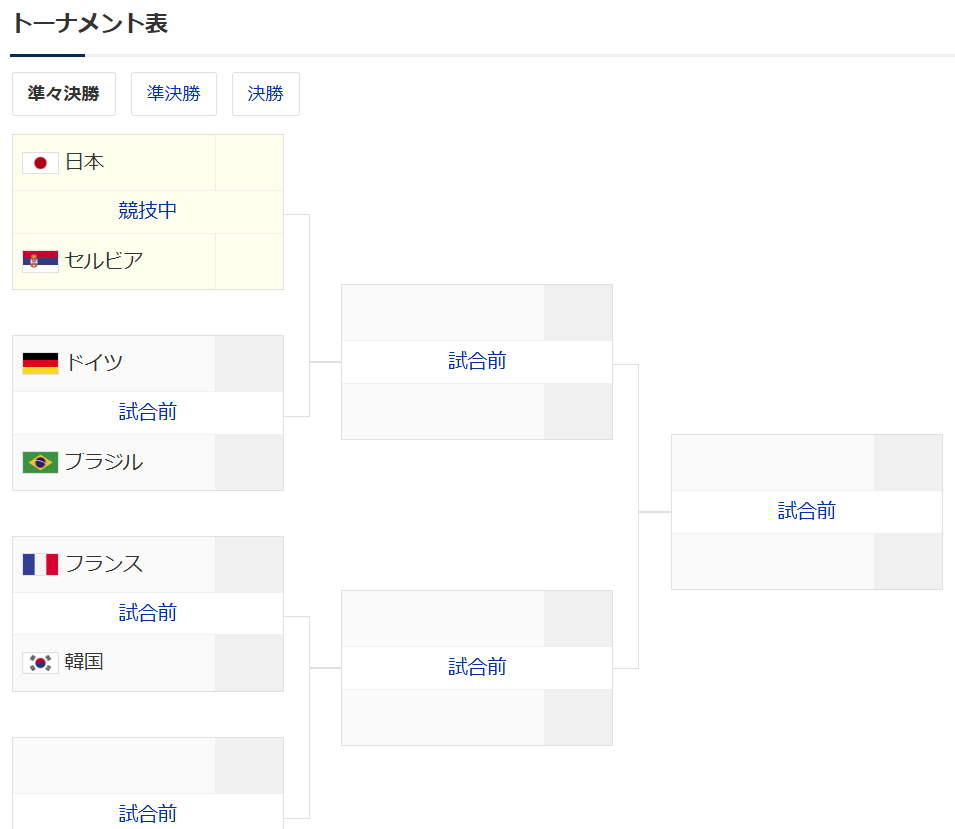
Task: Open the 競技中 link for Japan vs Serbia
Action: [x=147, y=211]
